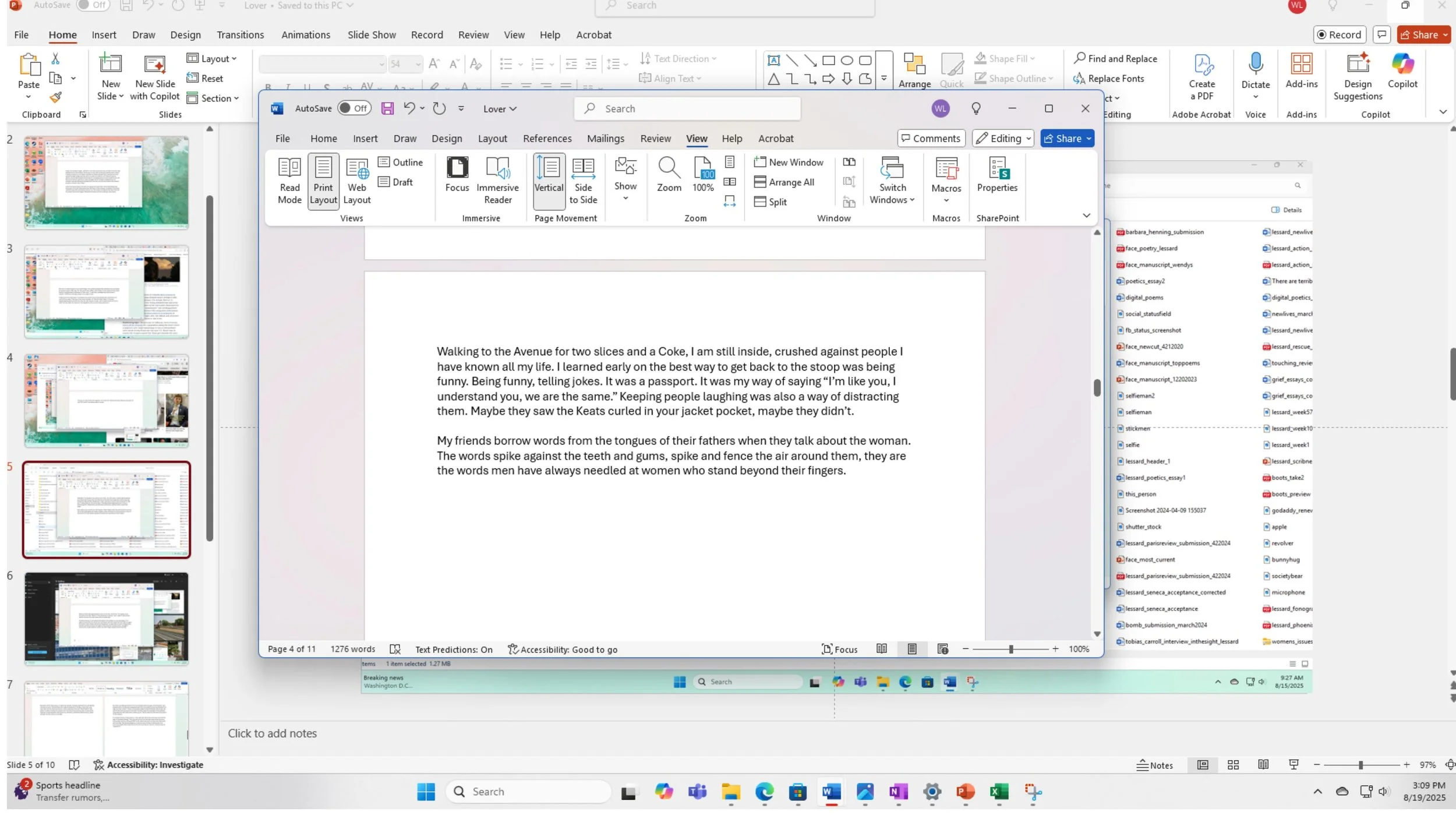This screenshot has width=1456, height=819.
Task: Adjust PowerPoint's zoom slider in status bar
Action: 1360,765
